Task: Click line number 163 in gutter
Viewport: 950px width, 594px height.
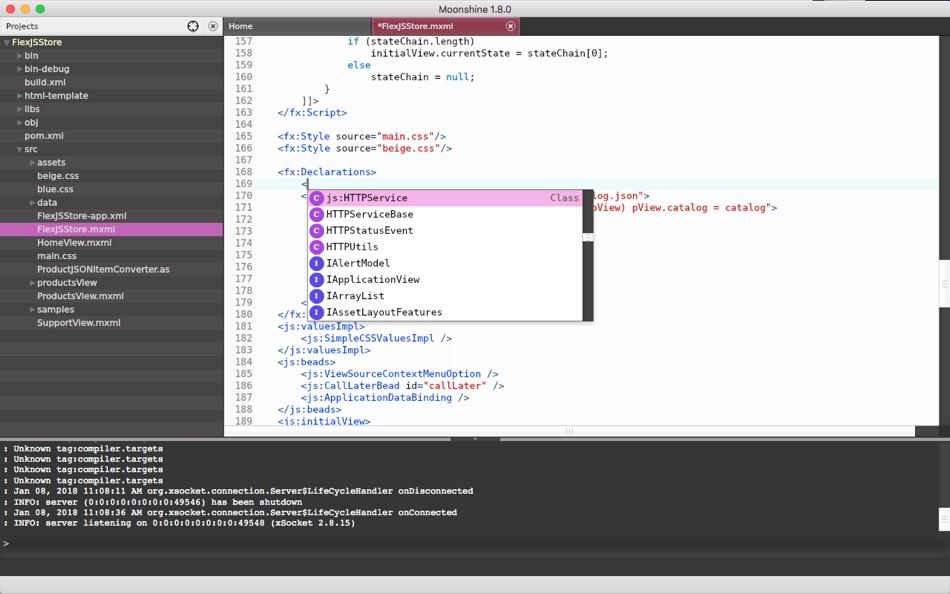Action: (x=244, y=112)
